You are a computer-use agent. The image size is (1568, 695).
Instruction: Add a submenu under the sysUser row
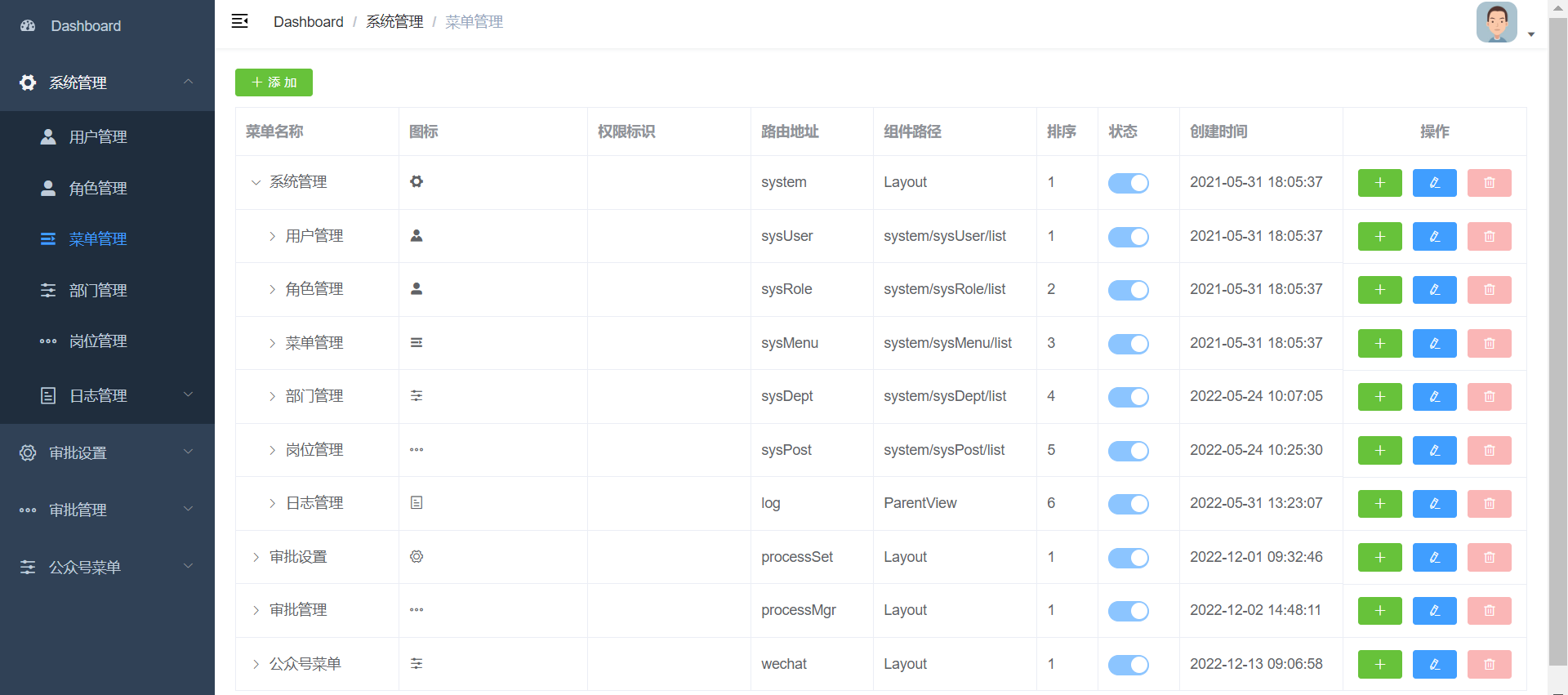[1380, 236]
